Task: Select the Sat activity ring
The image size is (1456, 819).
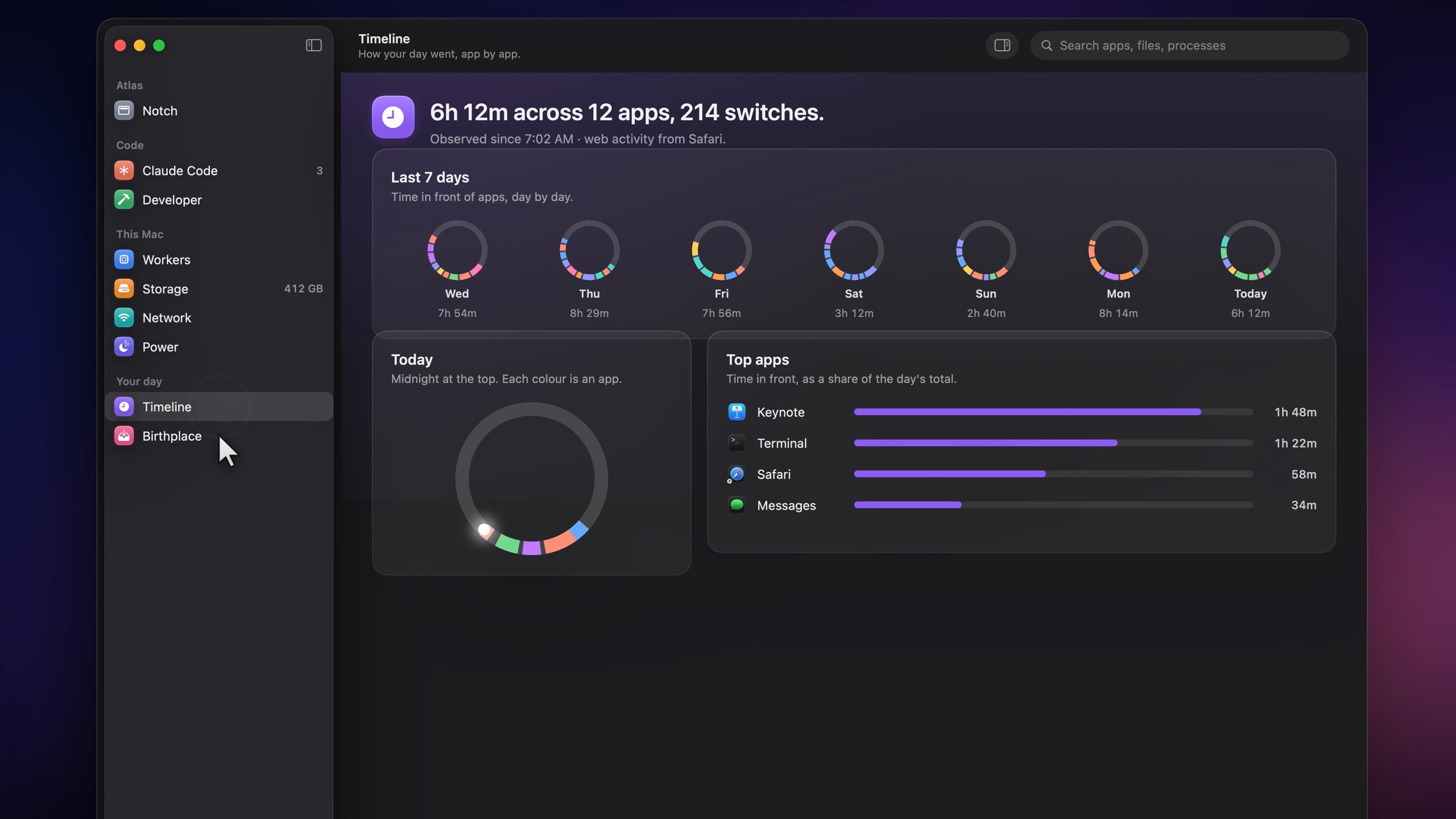Action: point(854,250)
